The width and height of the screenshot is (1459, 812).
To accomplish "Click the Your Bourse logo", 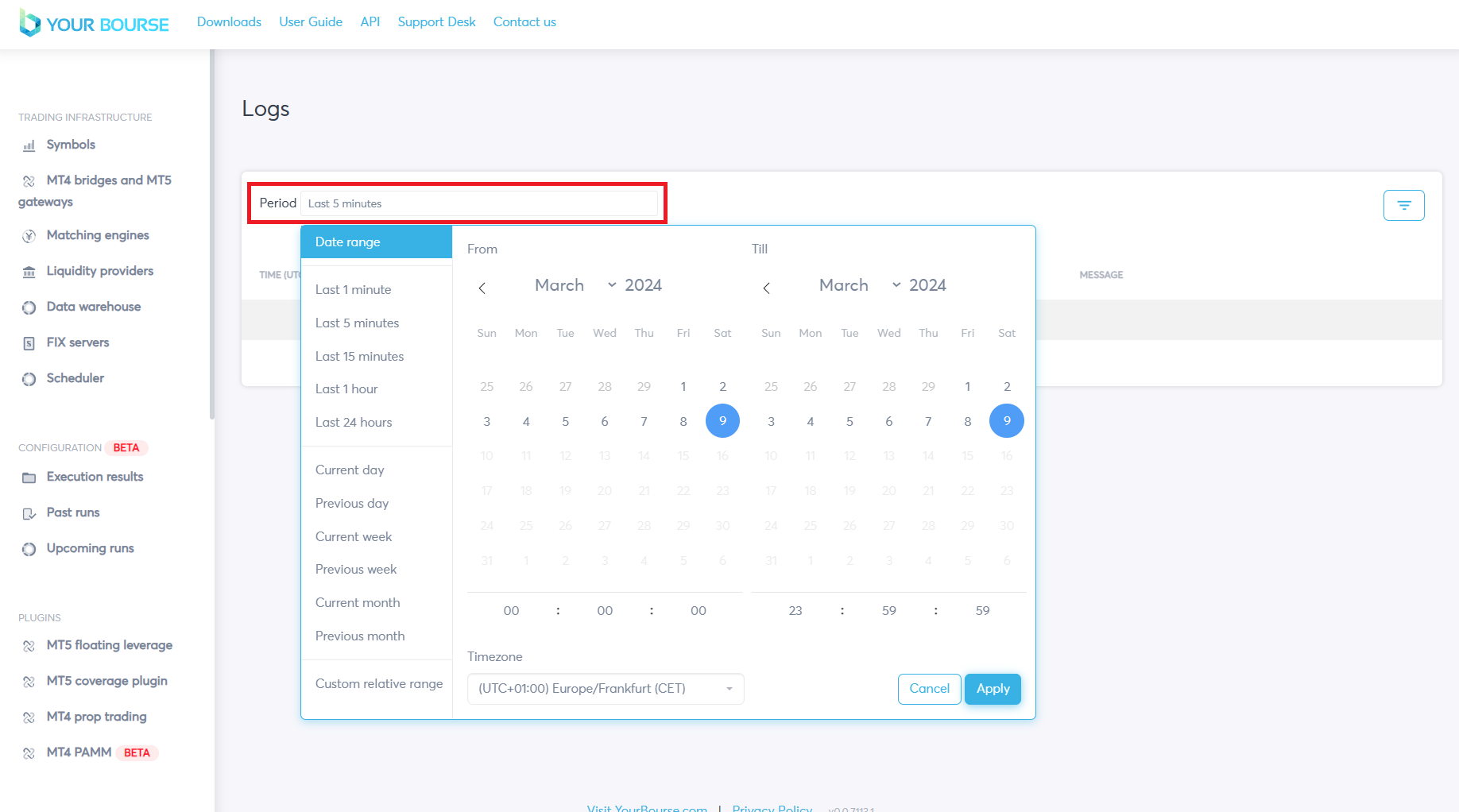I will (x=95, y=23).
